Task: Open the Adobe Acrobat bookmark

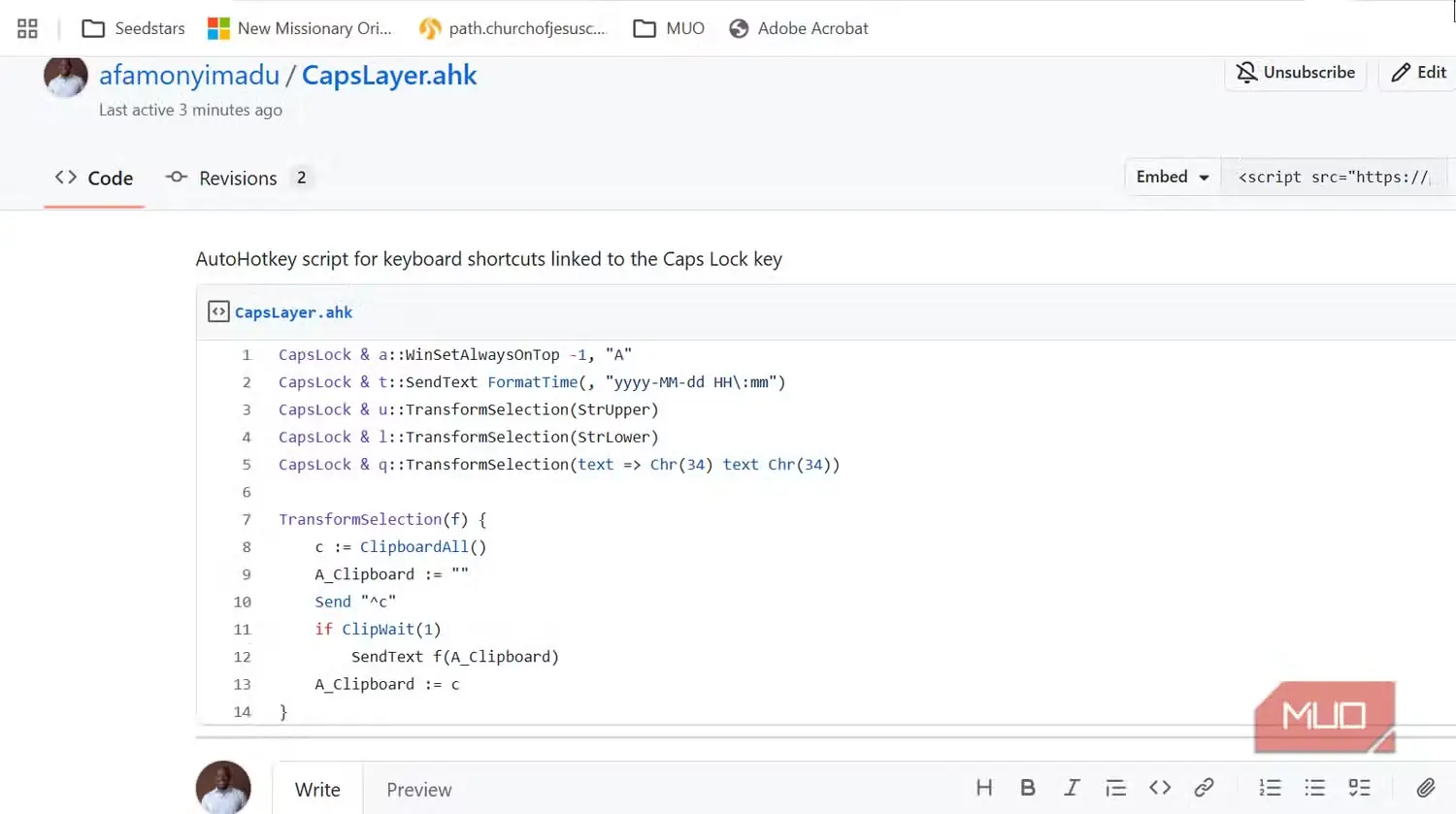Action: 799,28
